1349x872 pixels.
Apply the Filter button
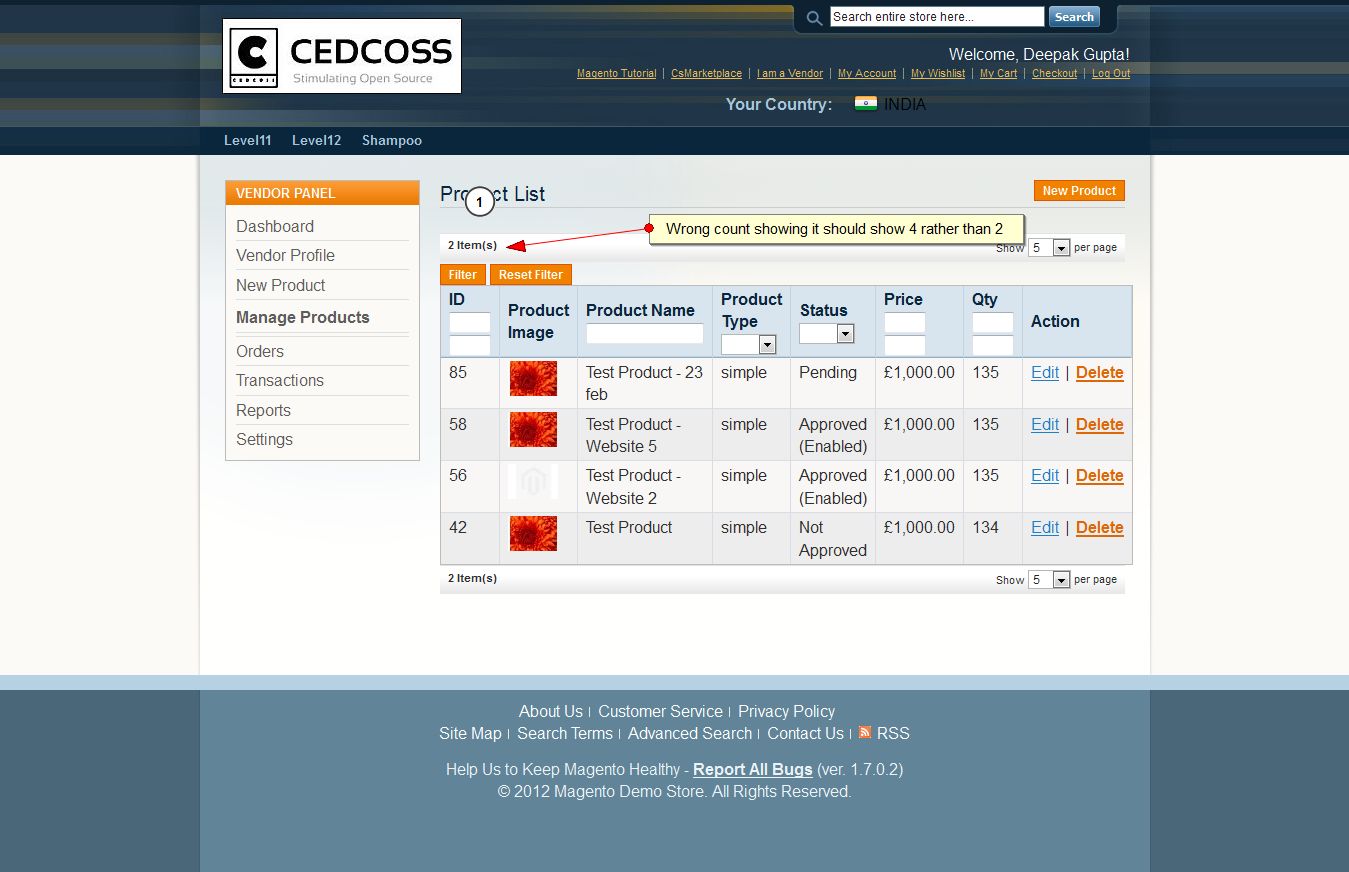tap(462, 274)
